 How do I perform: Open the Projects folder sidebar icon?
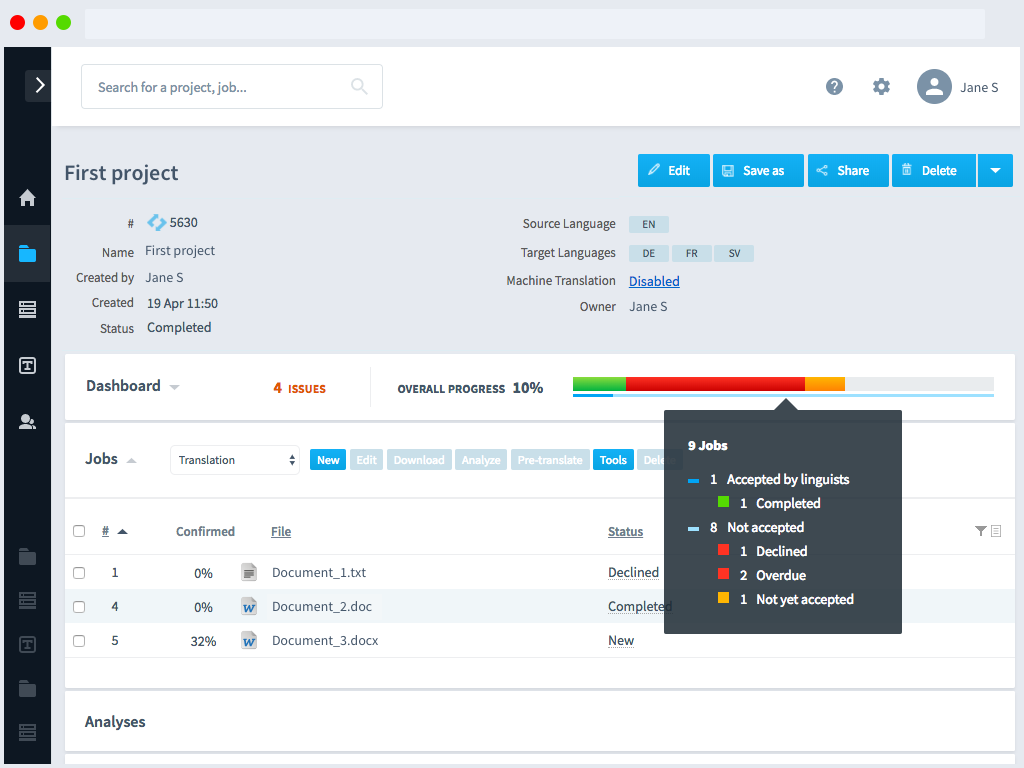pos(28,254)
